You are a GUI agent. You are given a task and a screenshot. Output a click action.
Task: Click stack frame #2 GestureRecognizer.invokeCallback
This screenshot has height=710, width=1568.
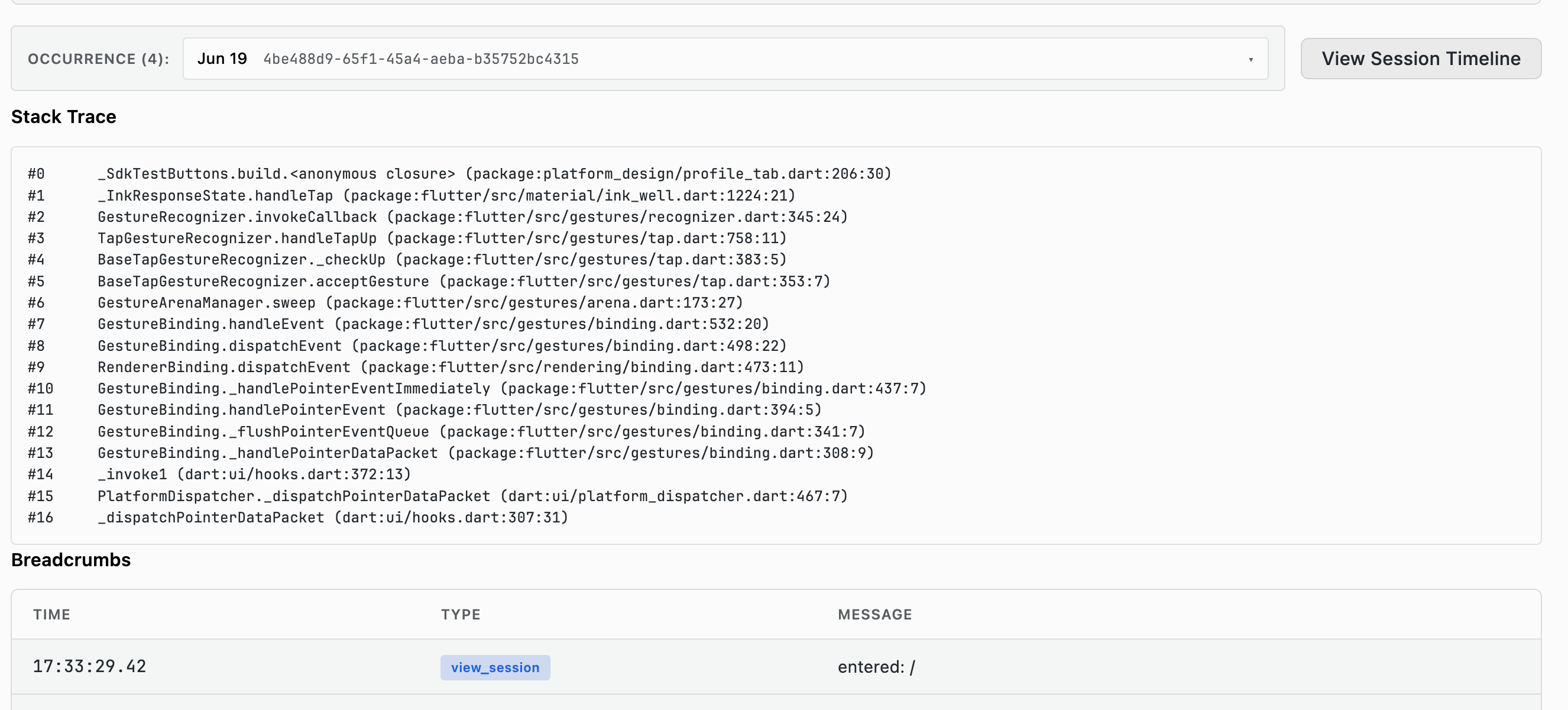[x=438, y=217]
